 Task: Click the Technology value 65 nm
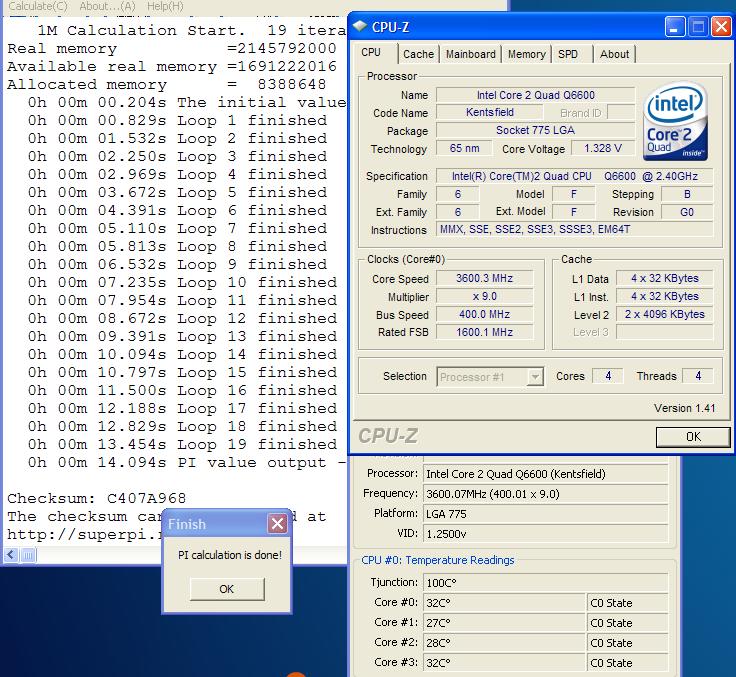(464, 148)
